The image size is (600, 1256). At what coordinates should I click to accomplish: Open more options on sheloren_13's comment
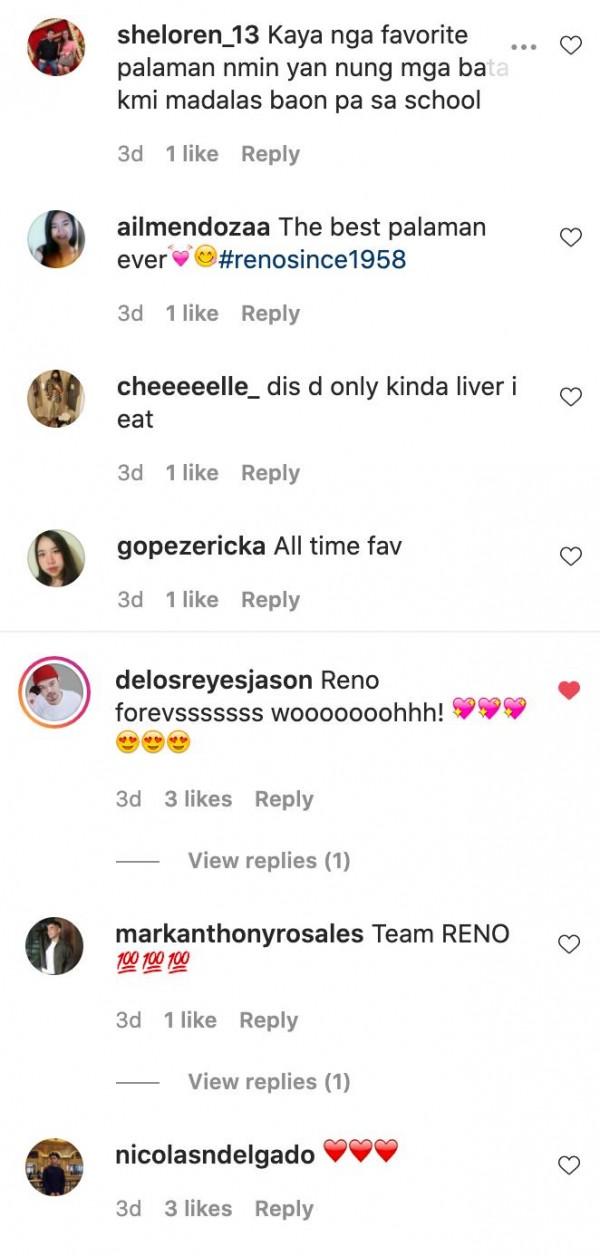(x=524, y=47)
